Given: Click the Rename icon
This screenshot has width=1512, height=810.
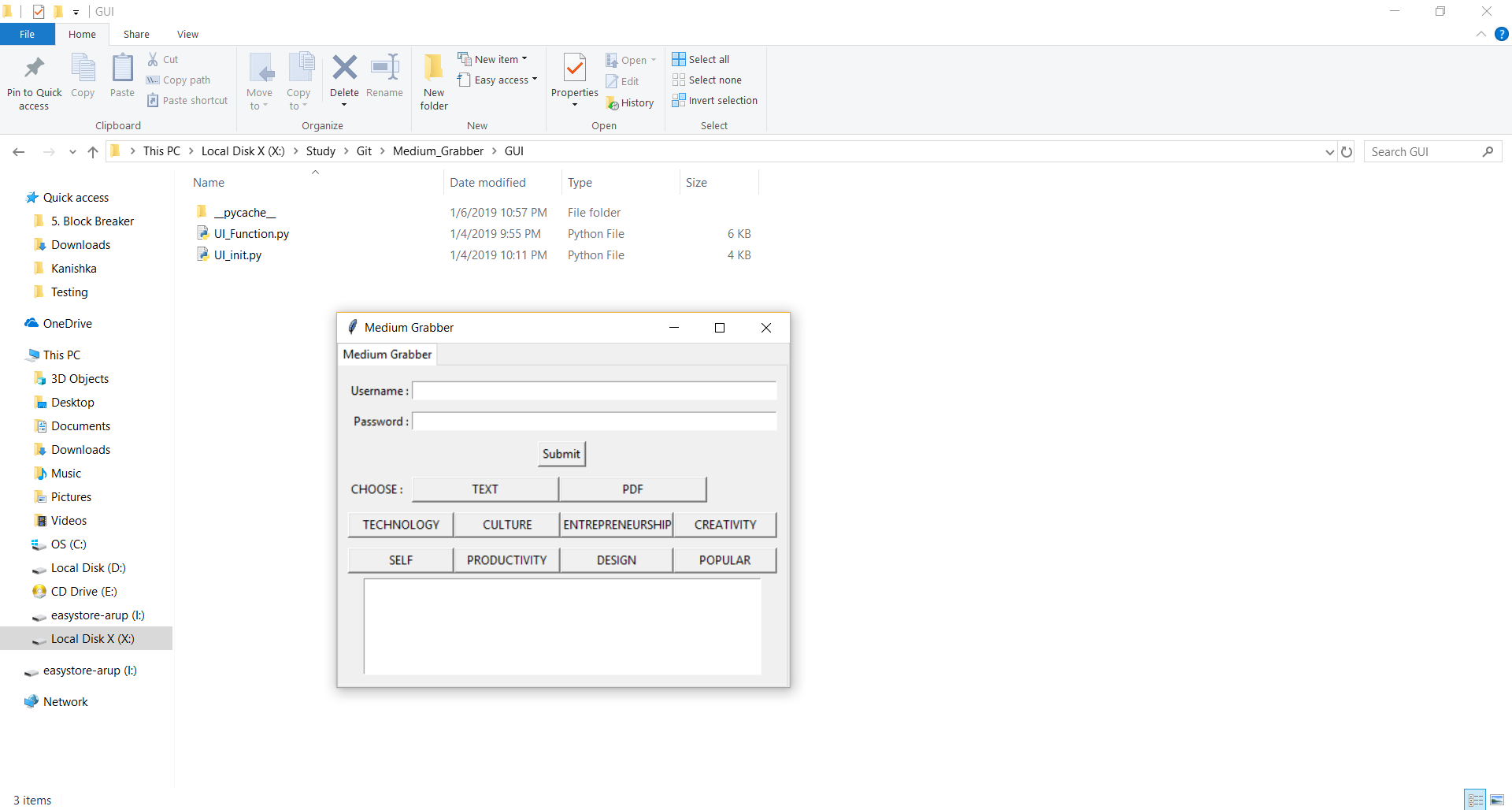Looking at the screenshot, I should pos(384,68).
